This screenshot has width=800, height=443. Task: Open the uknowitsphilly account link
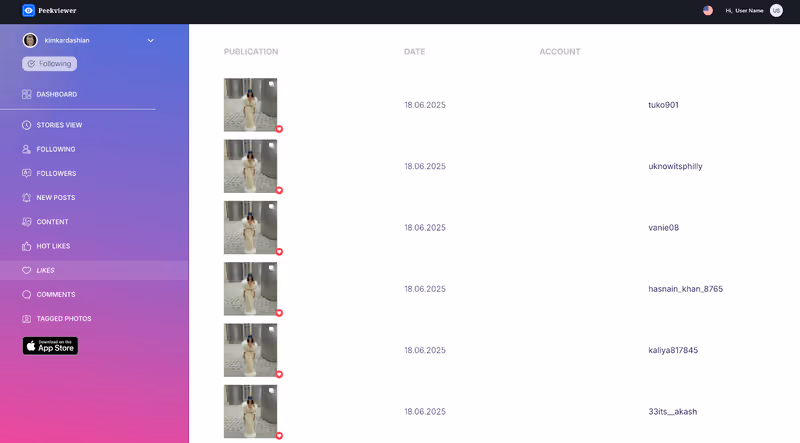[675, 166]
